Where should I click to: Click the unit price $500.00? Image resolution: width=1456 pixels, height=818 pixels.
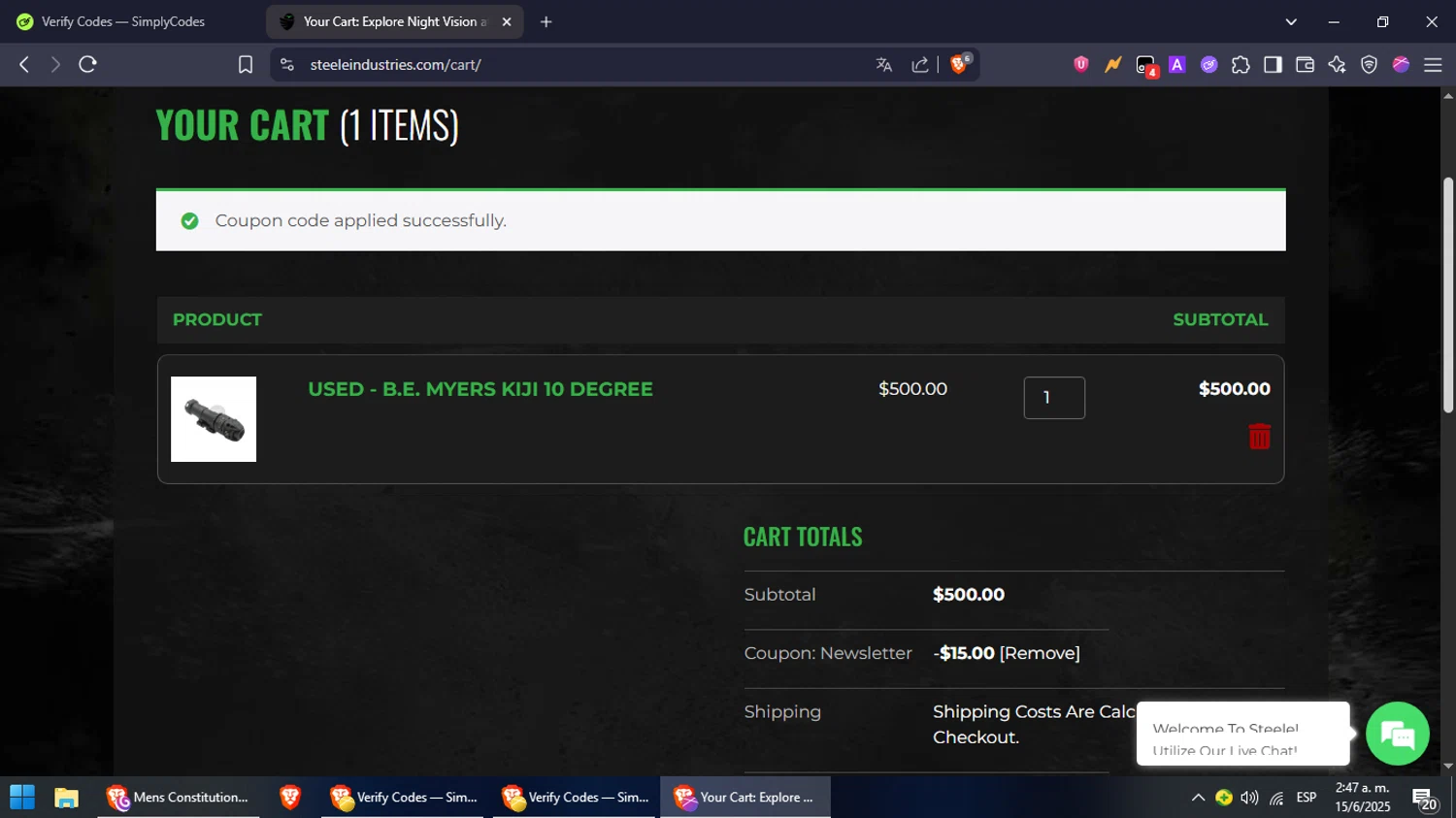point(912,389)
